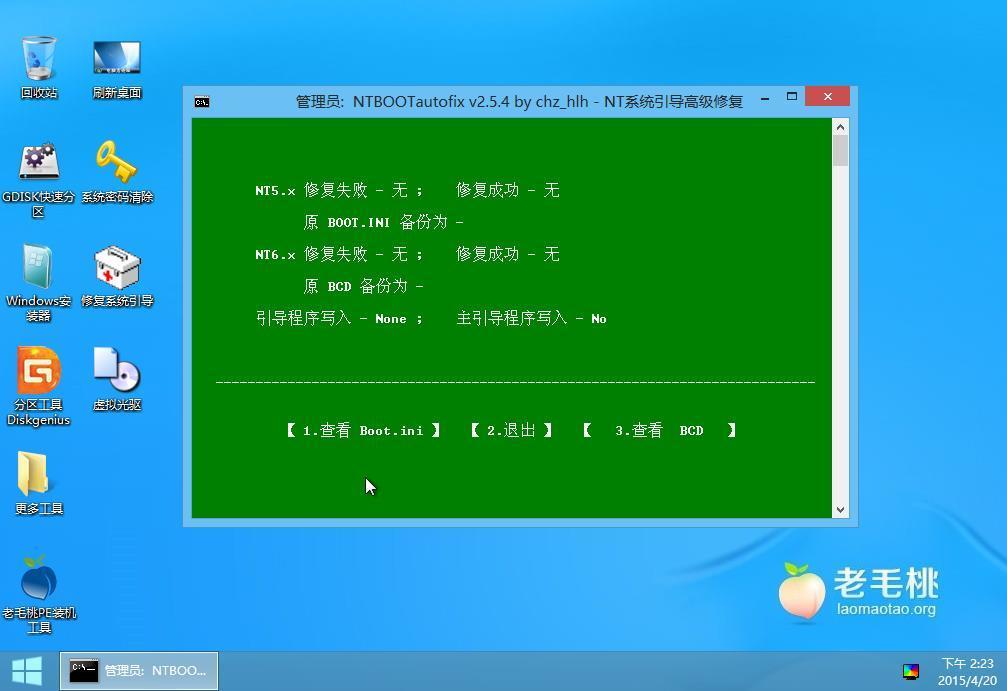Open the Windows安装器 desktop icon
This screenshot has height=691, width=1007.
[x=39, y=283]
